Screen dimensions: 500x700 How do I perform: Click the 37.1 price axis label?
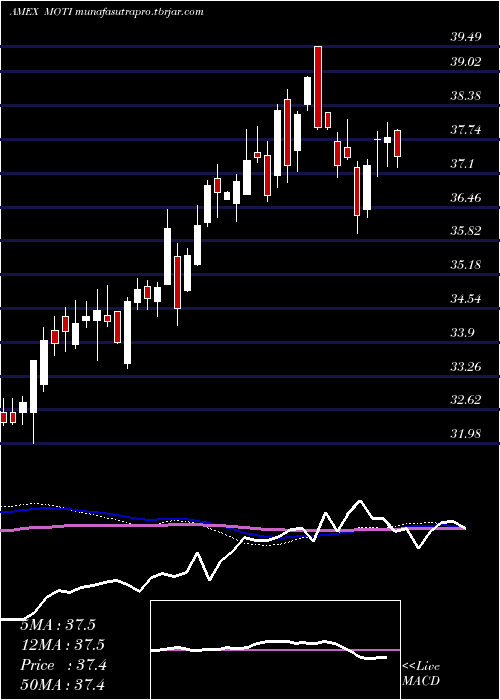tap(462, 164)
